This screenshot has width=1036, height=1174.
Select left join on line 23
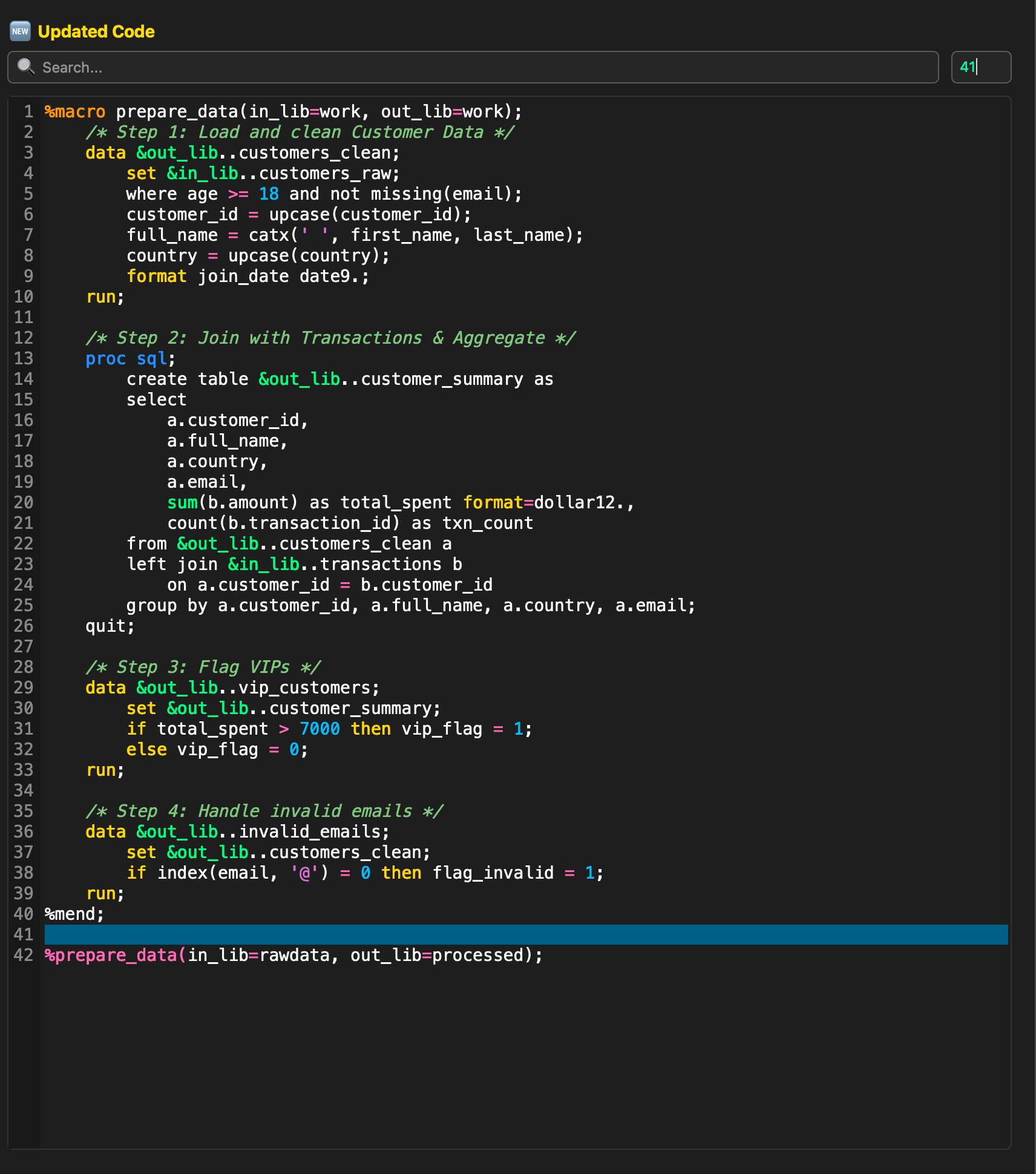(171, 564)
